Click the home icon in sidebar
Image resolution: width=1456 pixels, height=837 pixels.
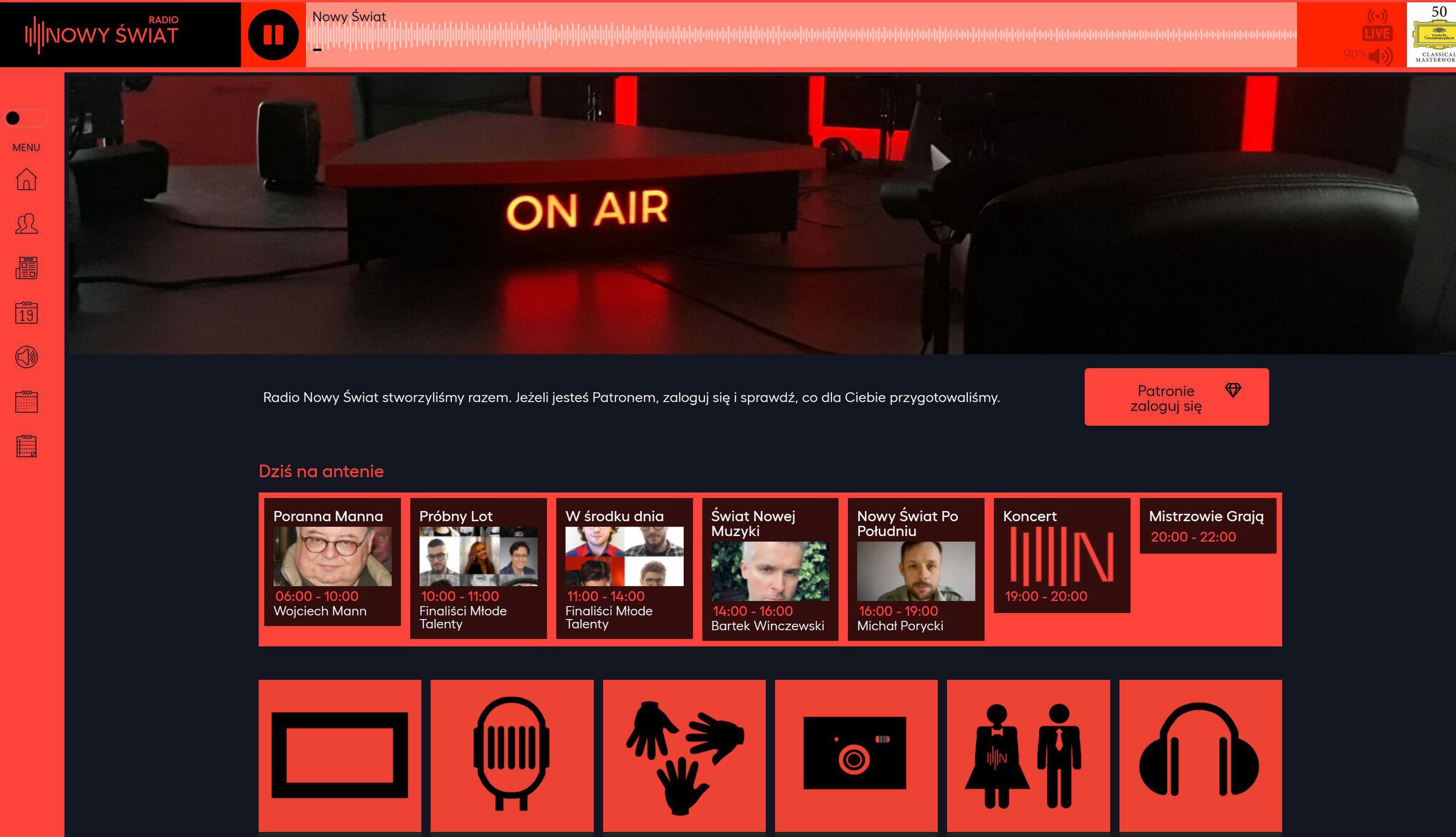(x=26, y=179)
